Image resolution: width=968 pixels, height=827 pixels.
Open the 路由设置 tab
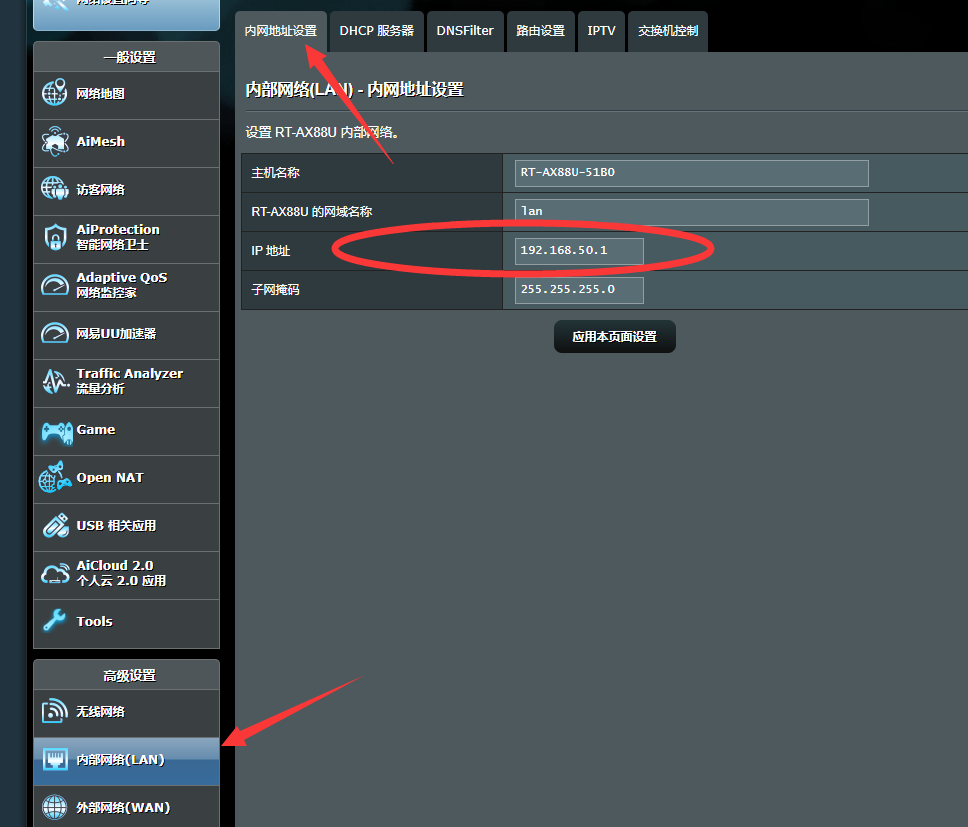pyautogui.click(x=540, y=31)
